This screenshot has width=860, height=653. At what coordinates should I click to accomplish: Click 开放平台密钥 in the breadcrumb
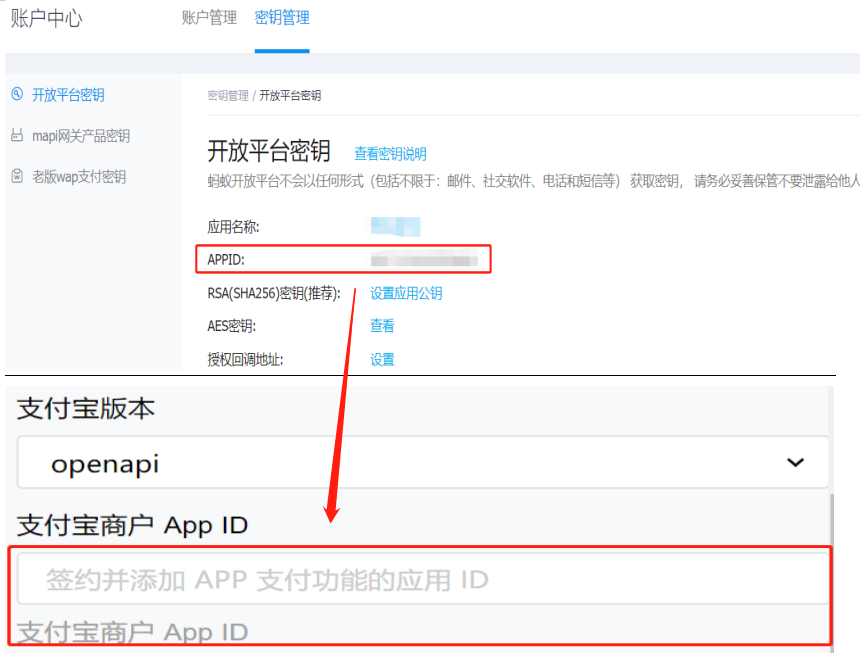click(x=290, y=95)
